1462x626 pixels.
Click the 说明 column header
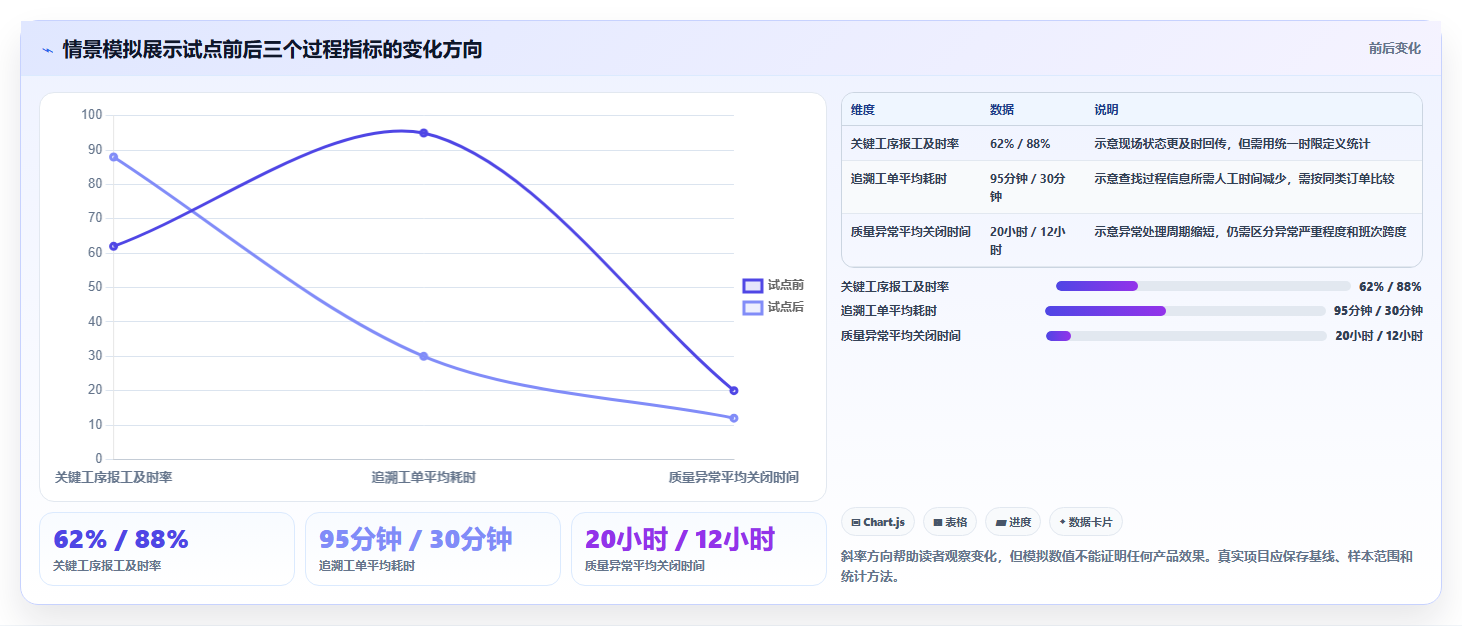point(1107,110)
